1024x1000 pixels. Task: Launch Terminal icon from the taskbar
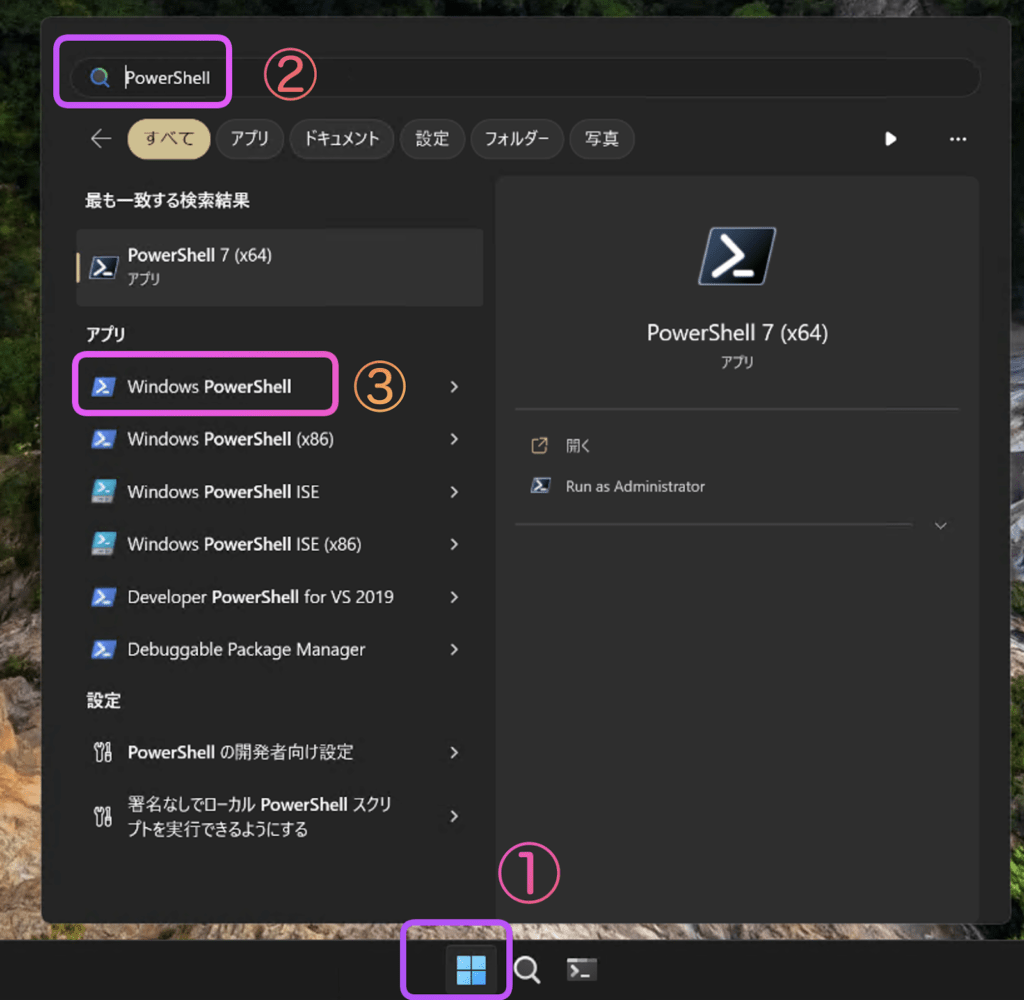click(x=582, y=969)
